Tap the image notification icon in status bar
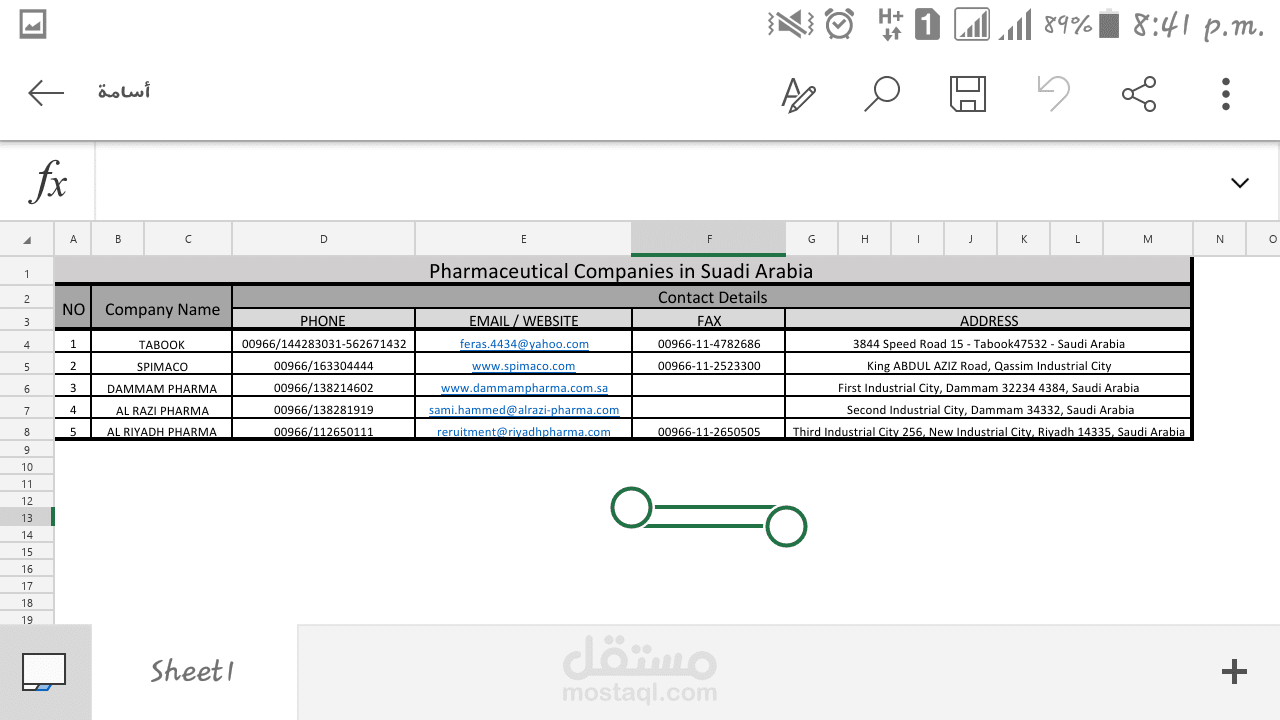1280x720 pixels. (33, 25)
